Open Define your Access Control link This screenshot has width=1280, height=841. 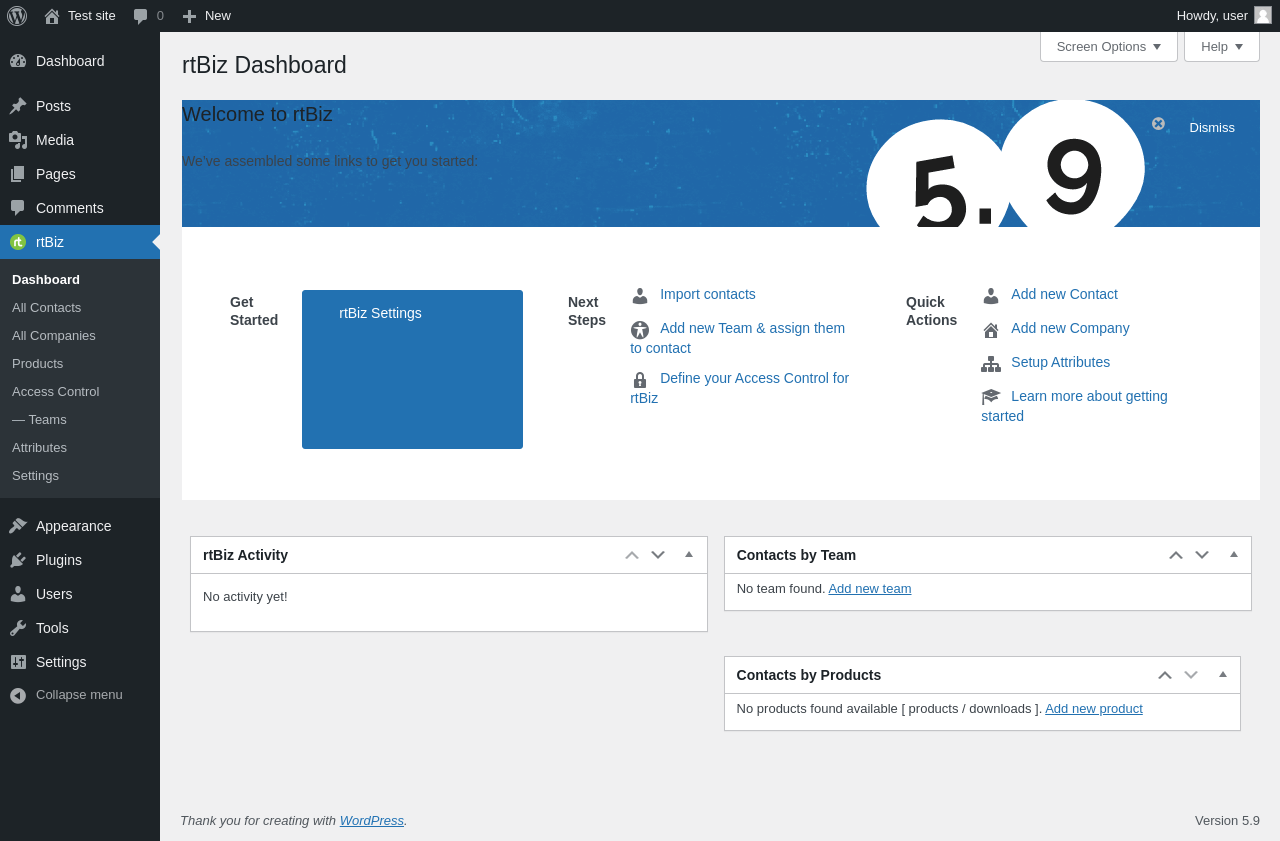(740, 388)
